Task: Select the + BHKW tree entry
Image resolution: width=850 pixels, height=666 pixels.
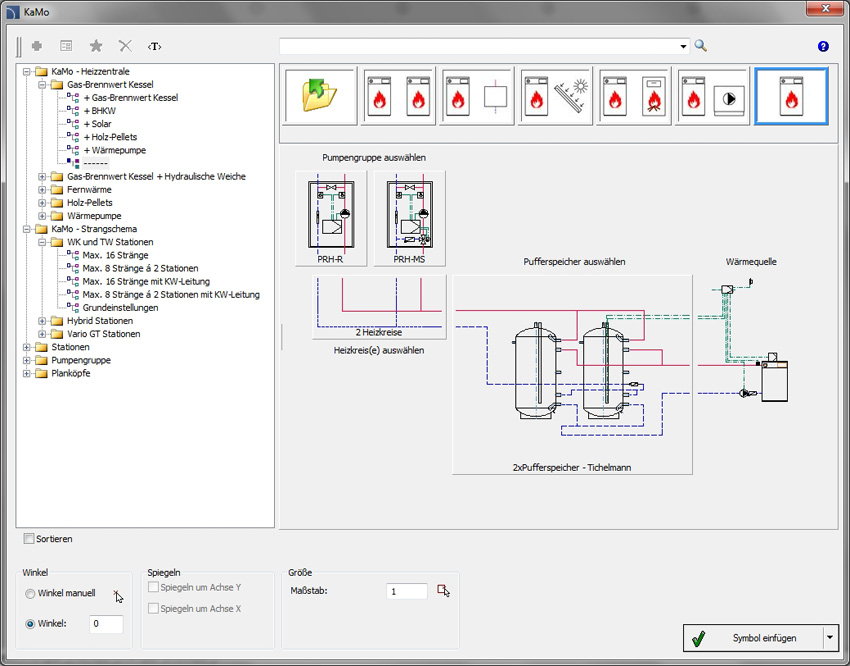Action: 100,111
